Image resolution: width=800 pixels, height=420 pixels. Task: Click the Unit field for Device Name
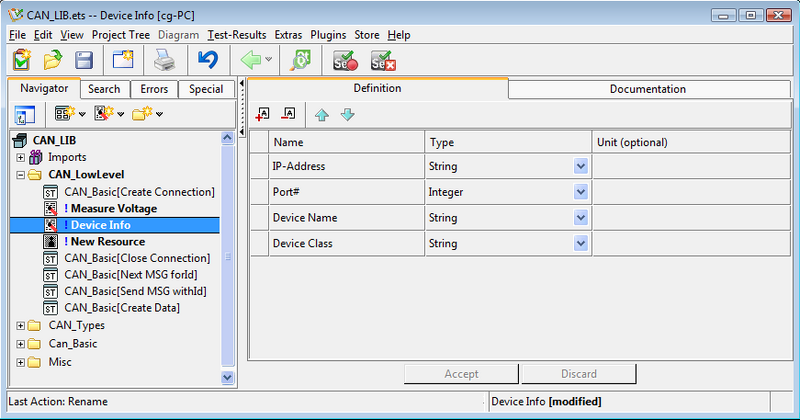tap(692, 218)
